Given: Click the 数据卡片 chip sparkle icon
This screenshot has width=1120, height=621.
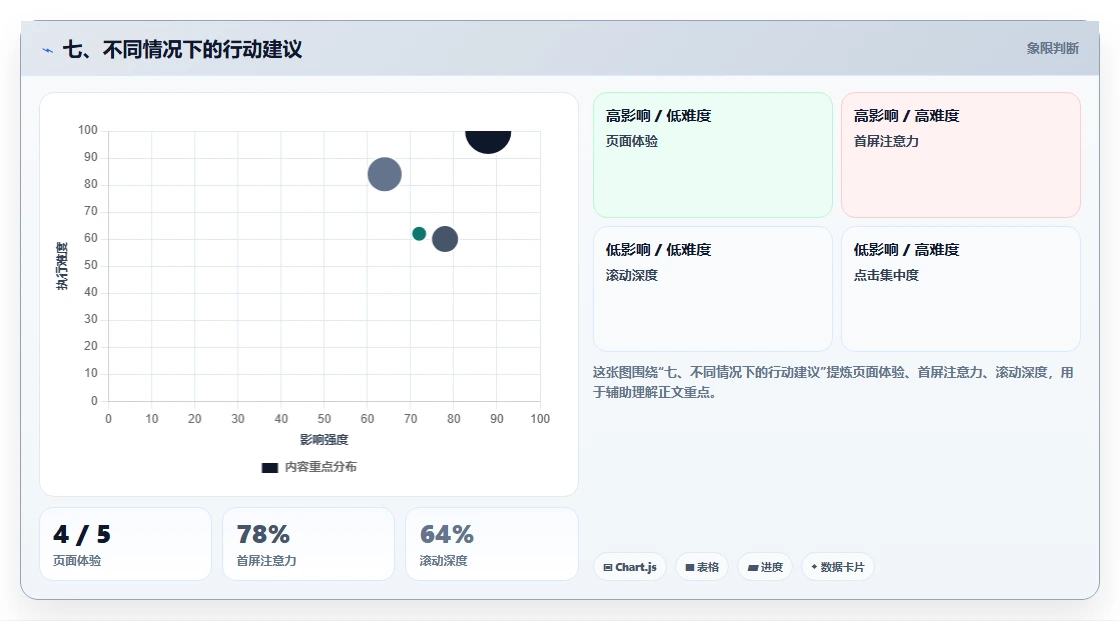Looking at the screenshot, I should click(x=814, y=567).
